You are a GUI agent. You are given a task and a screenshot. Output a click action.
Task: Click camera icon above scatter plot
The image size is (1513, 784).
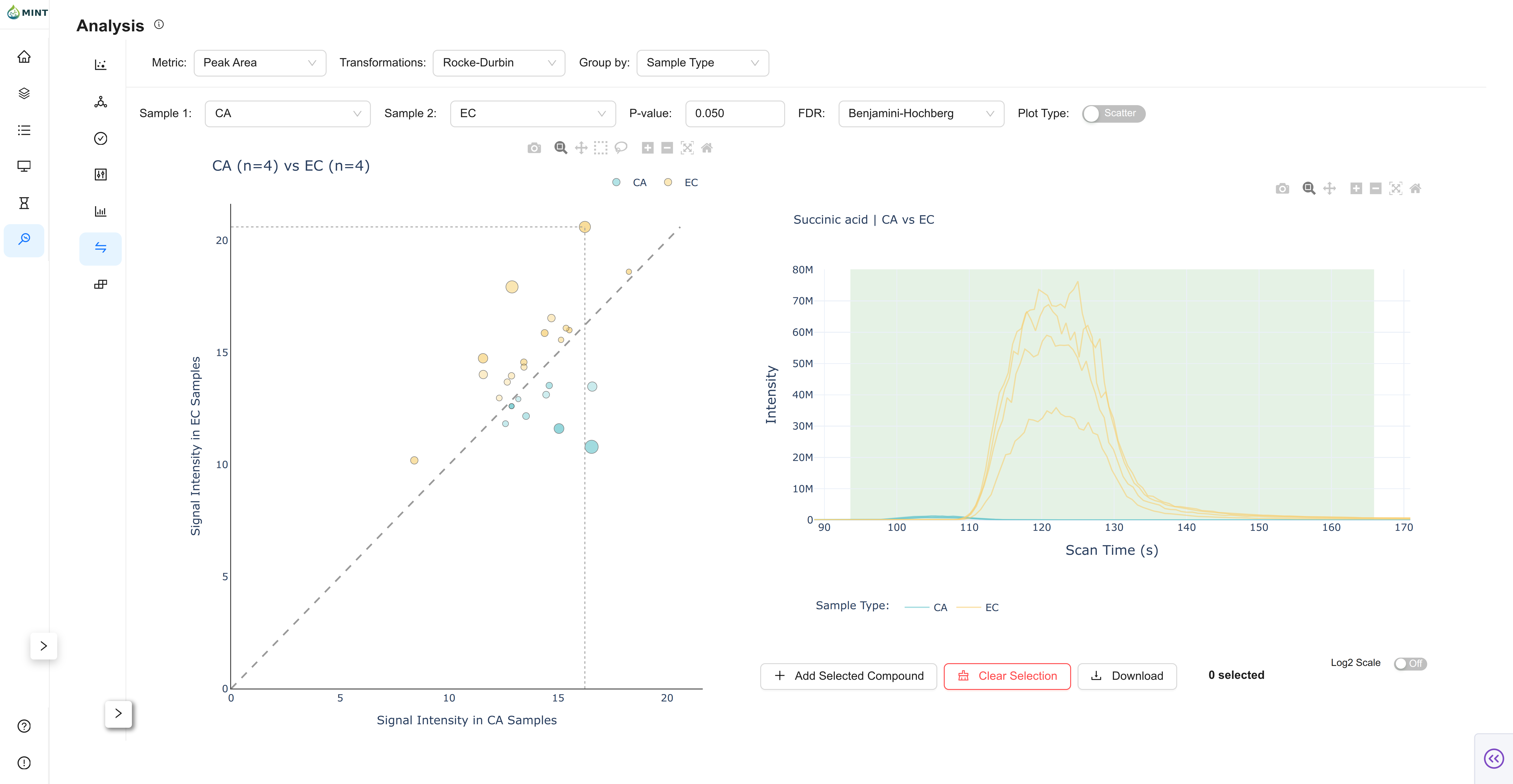click(534, 148)
